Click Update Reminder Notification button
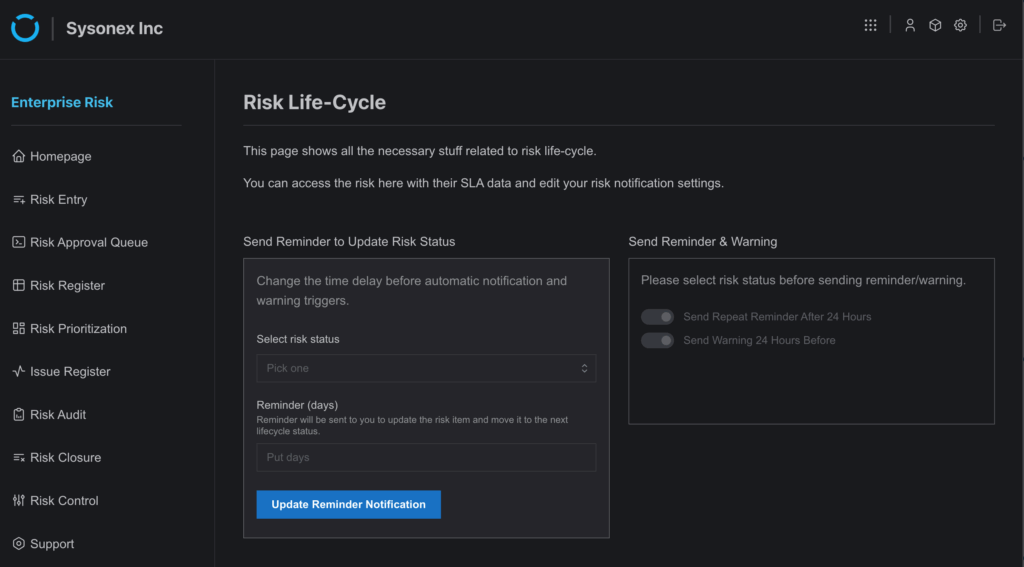Image resolution: width=1024 pixels, height=567 pixels. (349, 505)
